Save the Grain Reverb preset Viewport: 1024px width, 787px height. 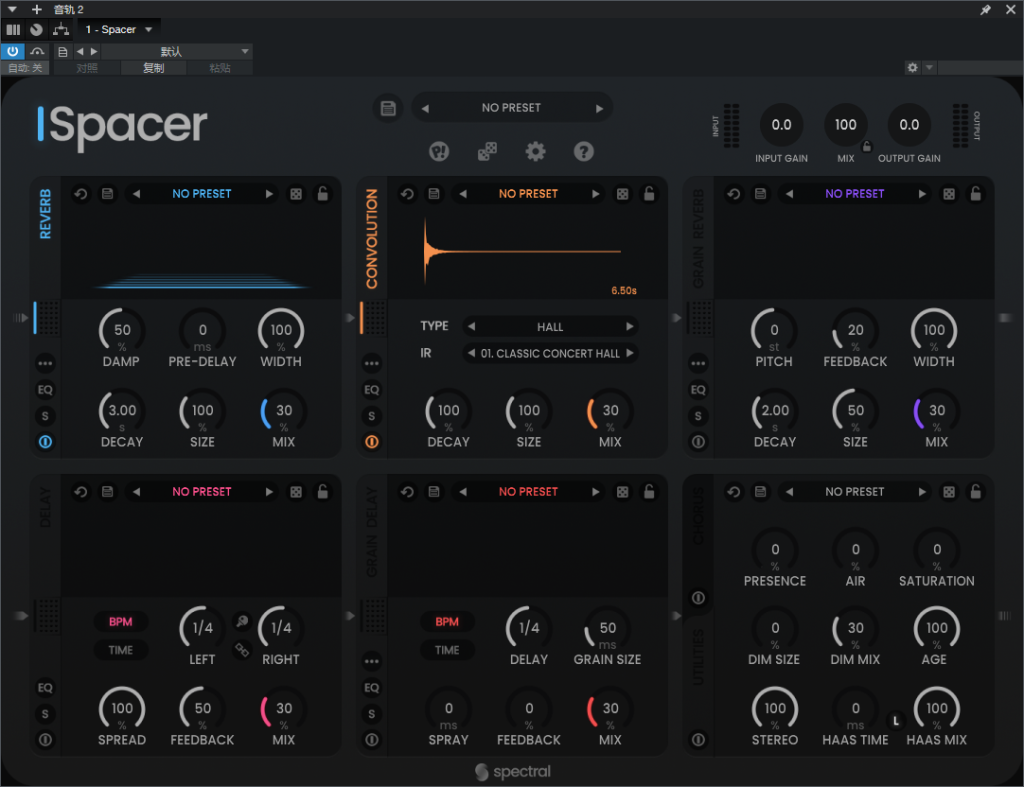click(761, 194)
